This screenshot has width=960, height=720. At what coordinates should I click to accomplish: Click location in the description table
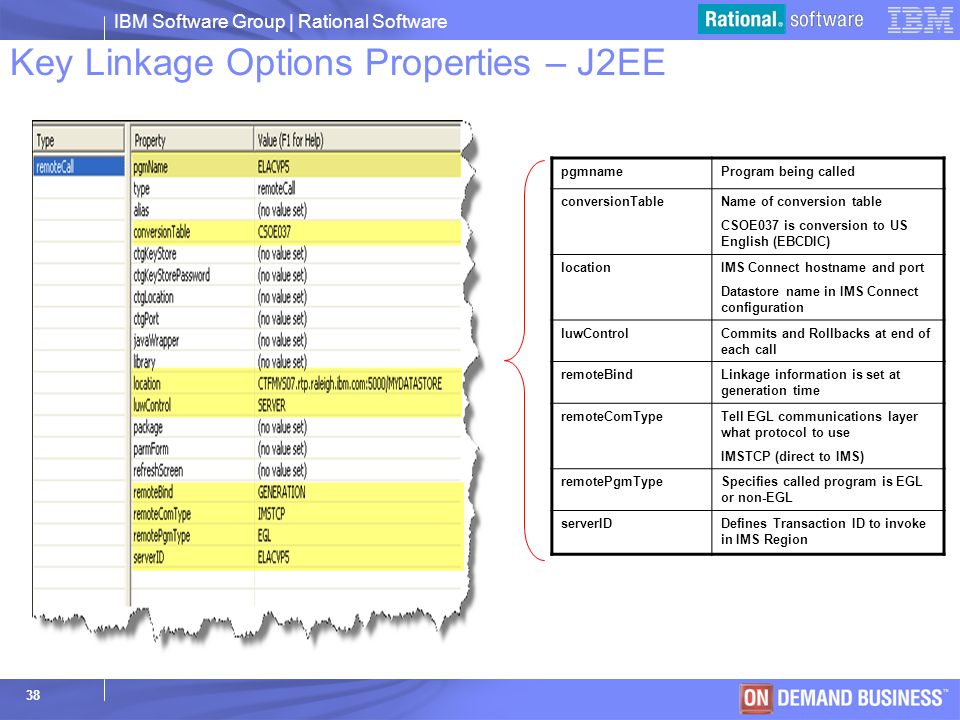[x=586, y=268]
